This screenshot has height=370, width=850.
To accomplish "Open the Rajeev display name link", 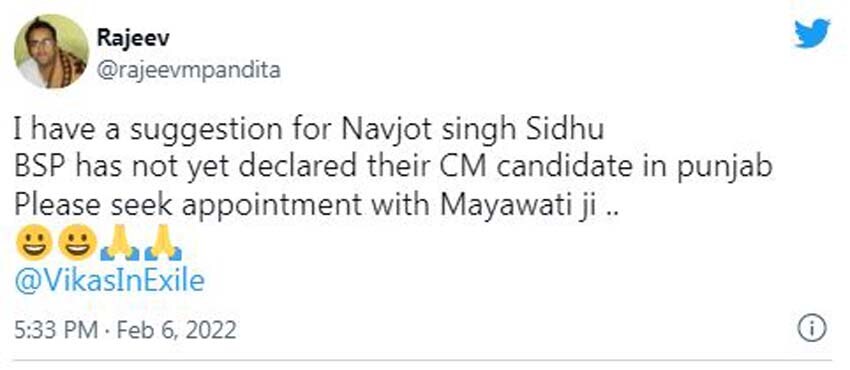I will 132,38.
